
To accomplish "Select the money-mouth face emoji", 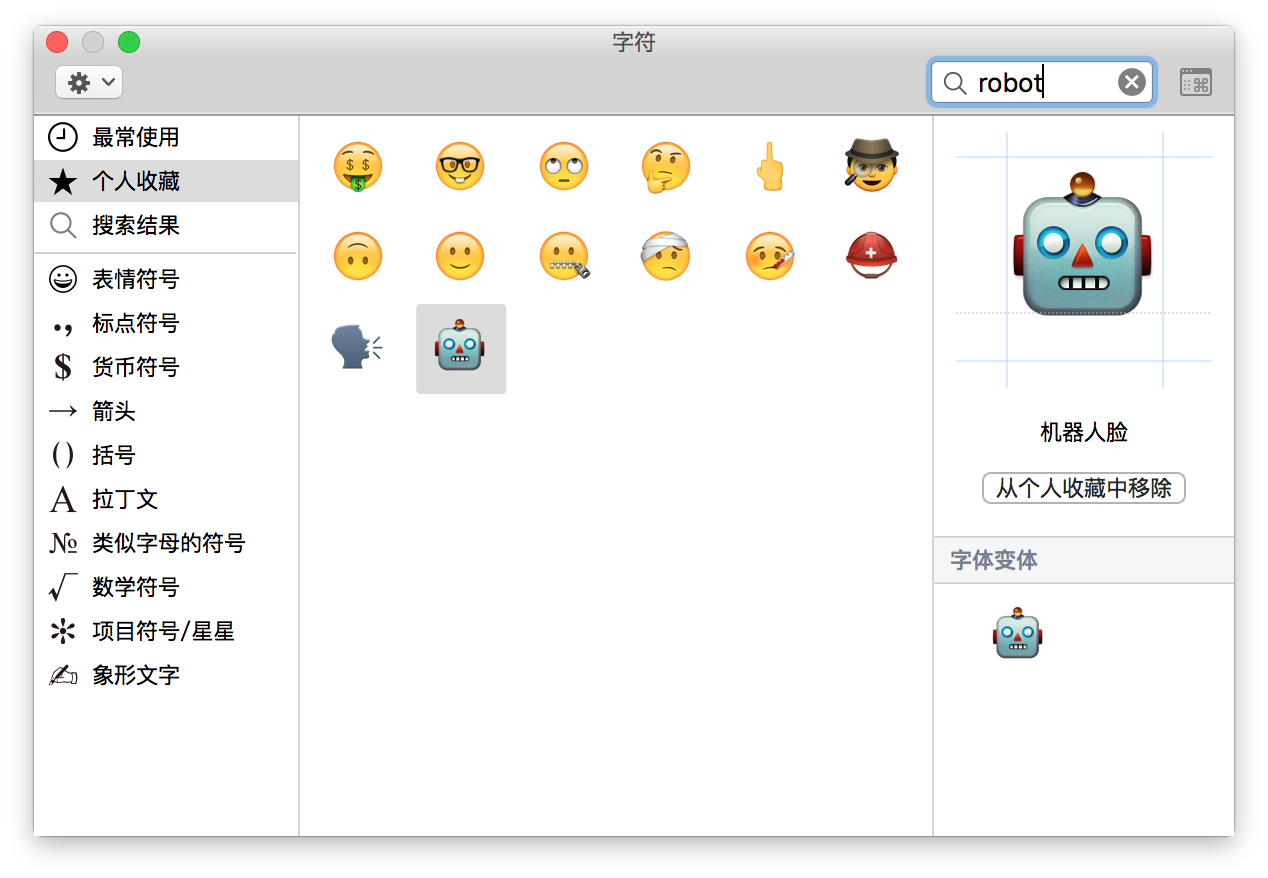I will 358,168.
